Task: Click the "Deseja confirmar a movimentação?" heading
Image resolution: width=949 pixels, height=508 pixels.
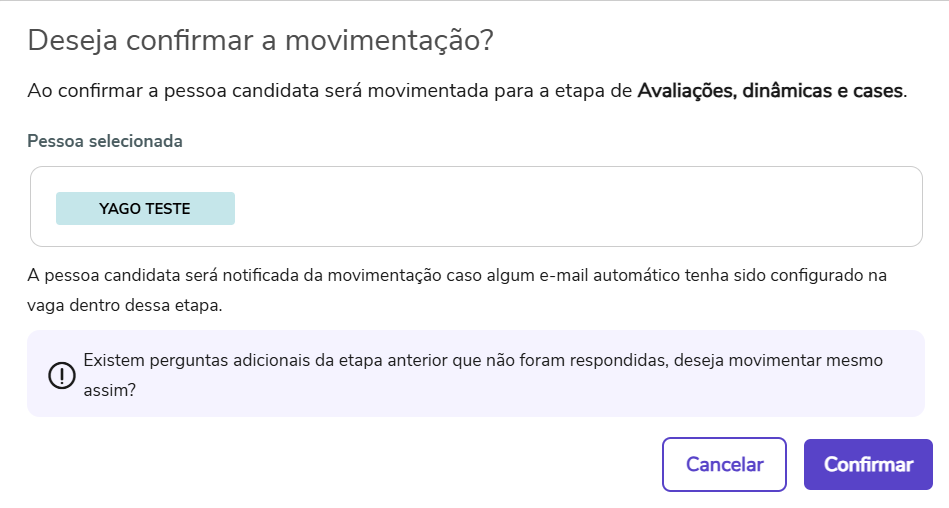Action: click(x=262, y=41)
